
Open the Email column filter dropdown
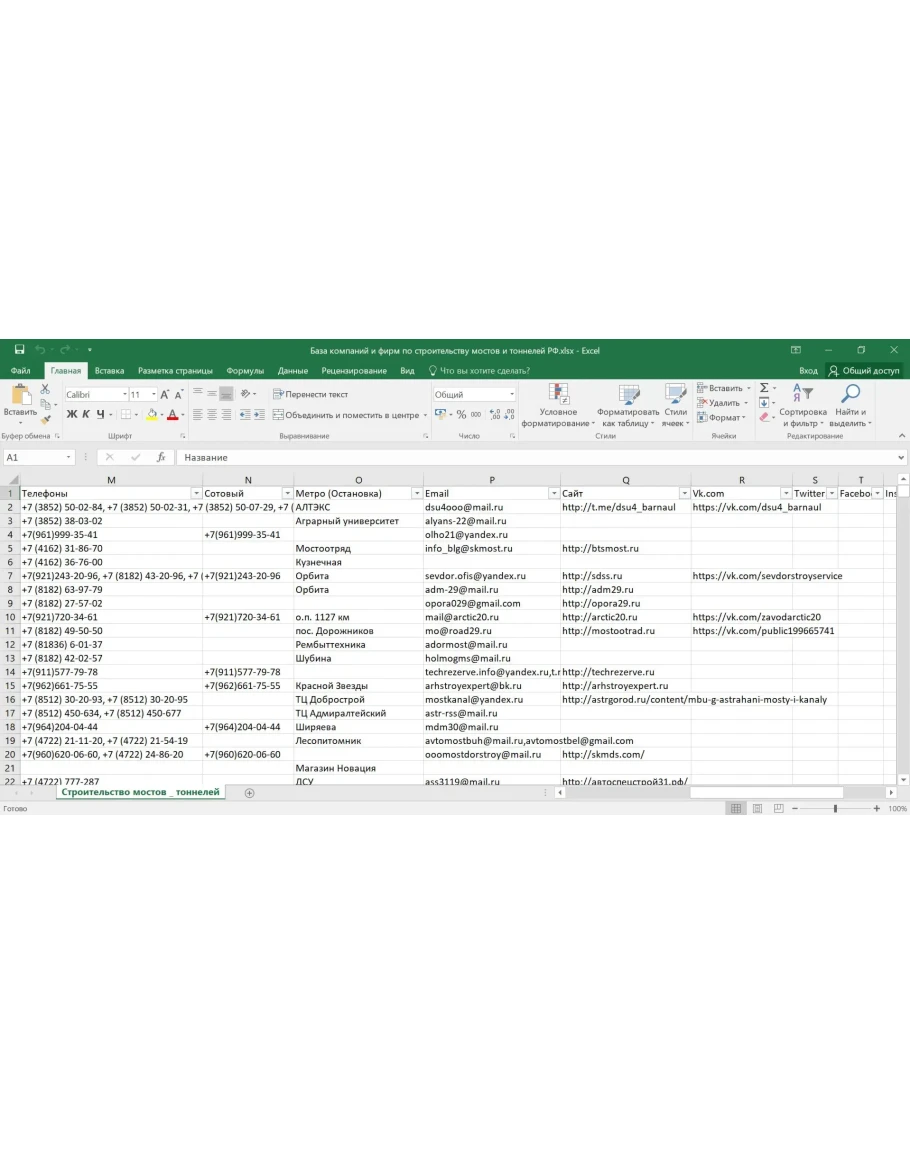[553, 494]
